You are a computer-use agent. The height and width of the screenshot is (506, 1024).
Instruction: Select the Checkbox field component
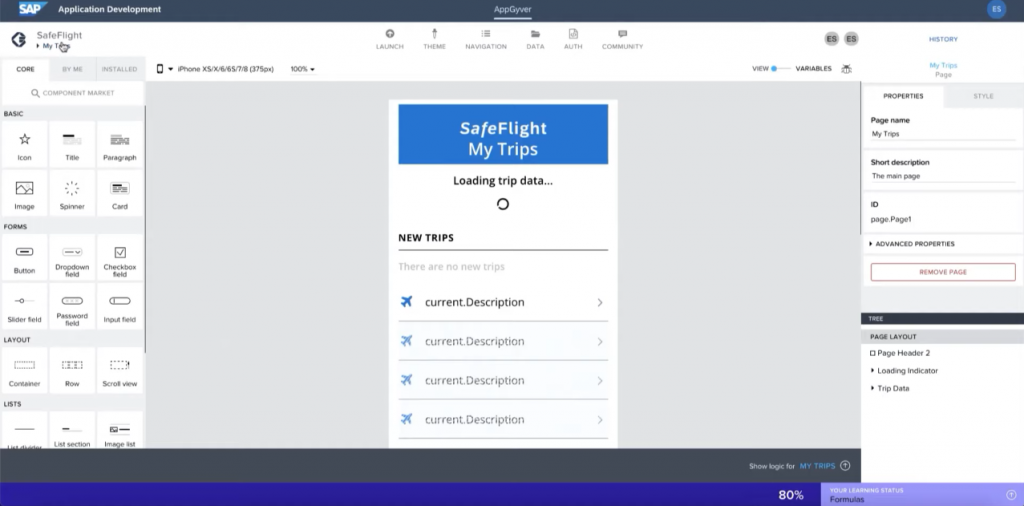coord(120,258)
